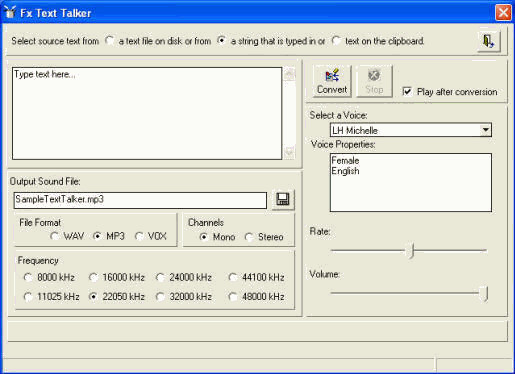Toggle Play after conversion checkbox
Image resolution: width=515 pixels, height=374 pixels.
[407, 91]
